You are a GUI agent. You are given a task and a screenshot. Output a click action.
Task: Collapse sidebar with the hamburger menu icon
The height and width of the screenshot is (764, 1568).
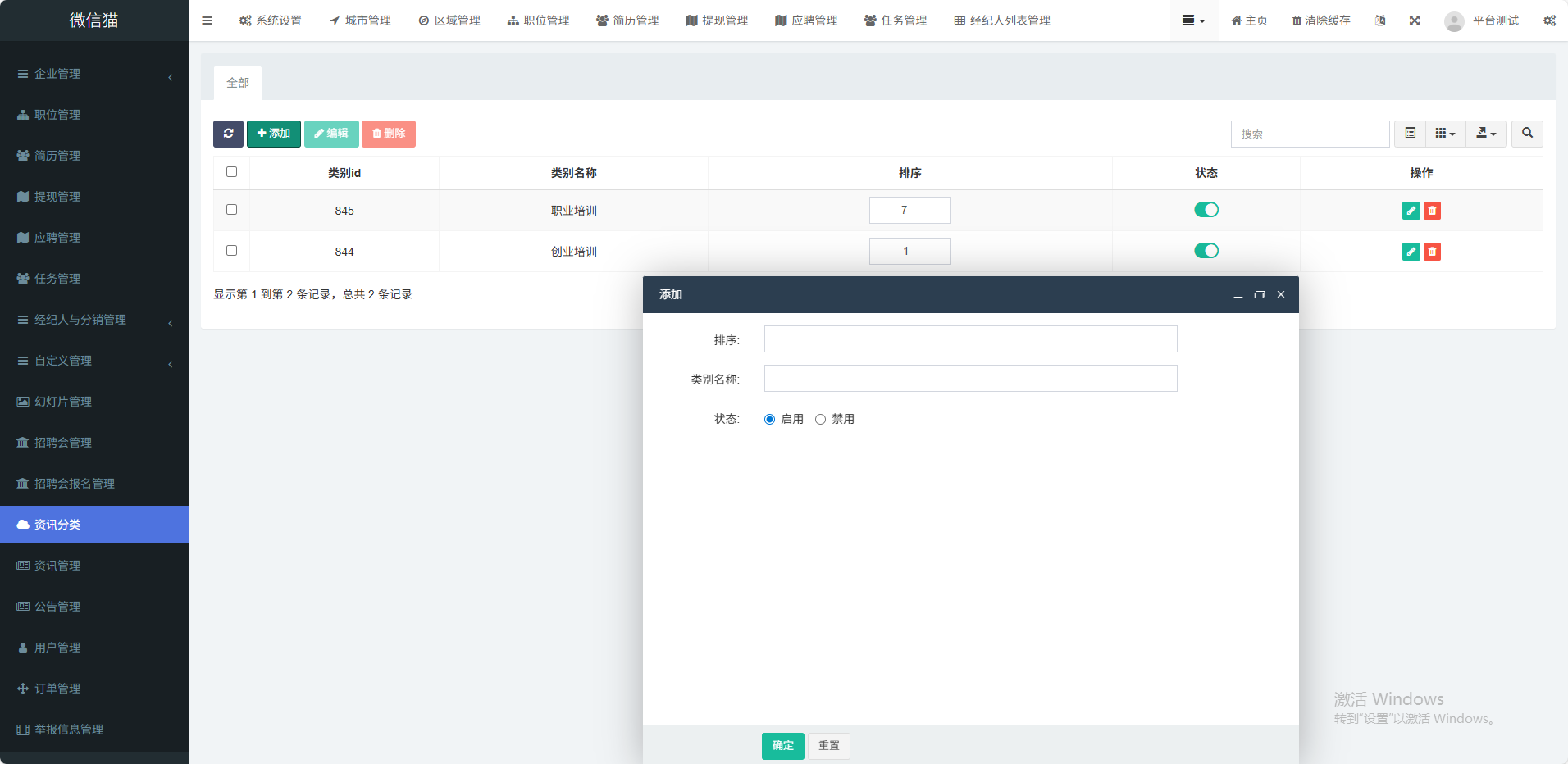(x=207, y=20)
